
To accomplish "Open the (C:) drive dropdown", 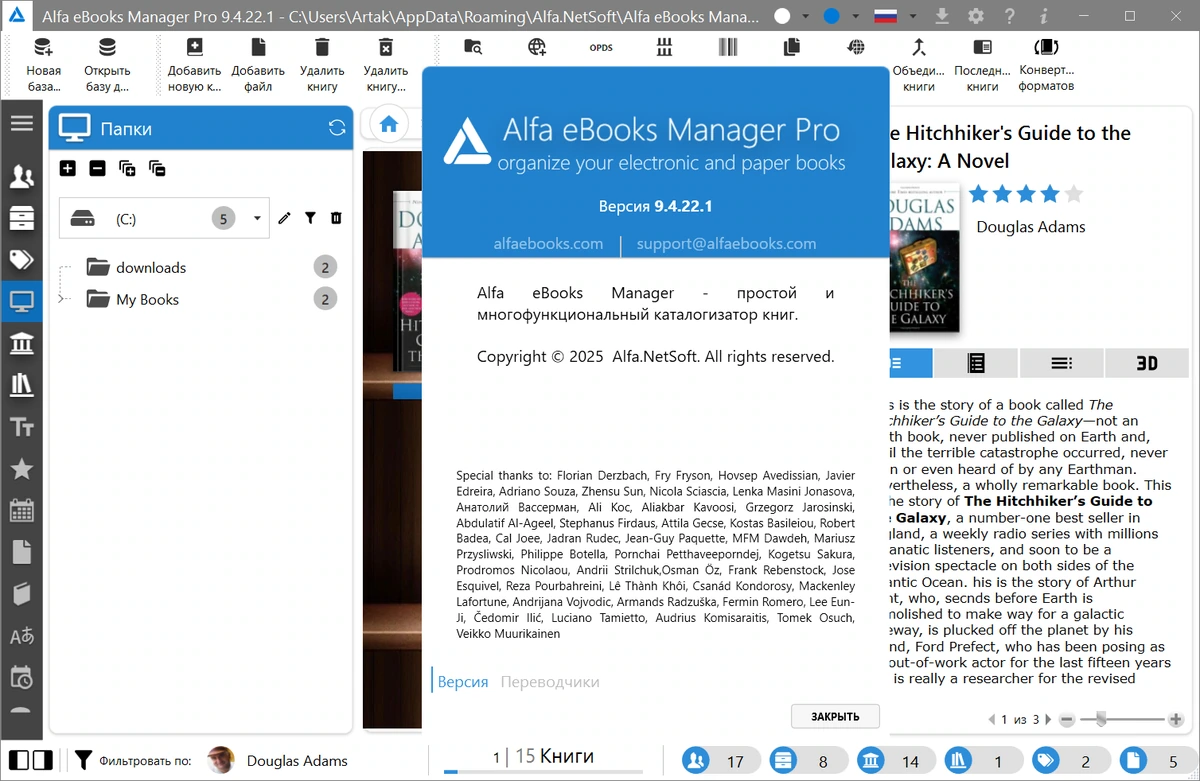I will coord(257,218).
